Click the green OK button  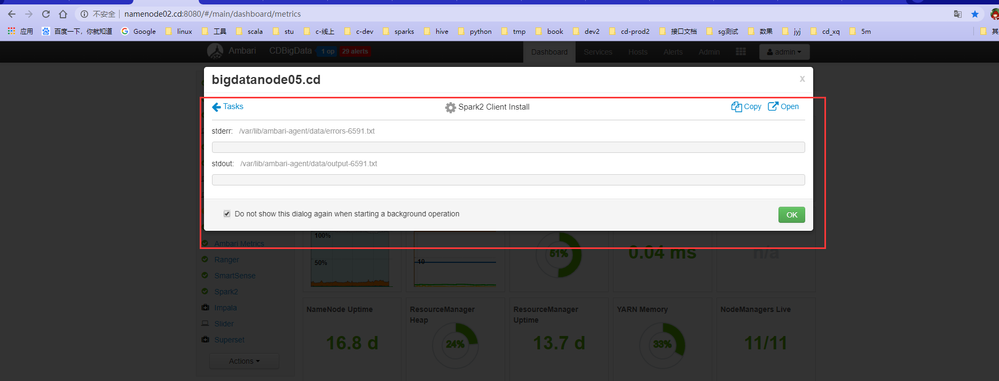791,215
